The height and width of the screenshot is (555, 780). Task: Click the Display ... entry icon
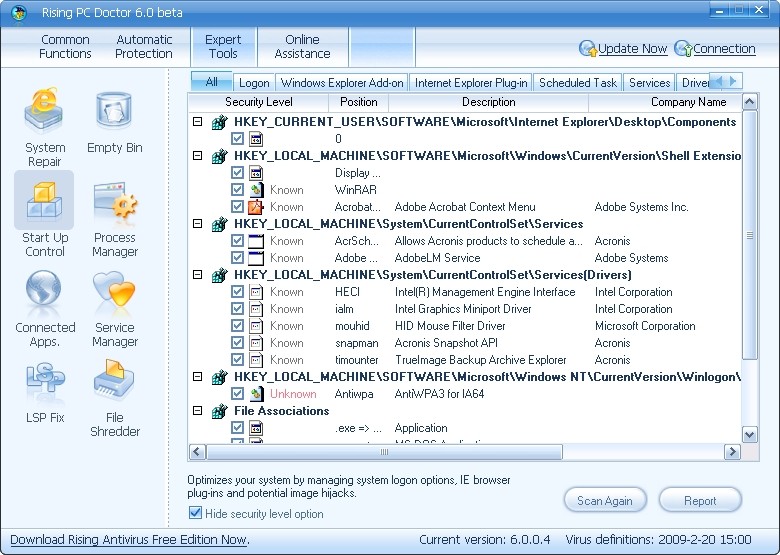click(x=256, y=173)
